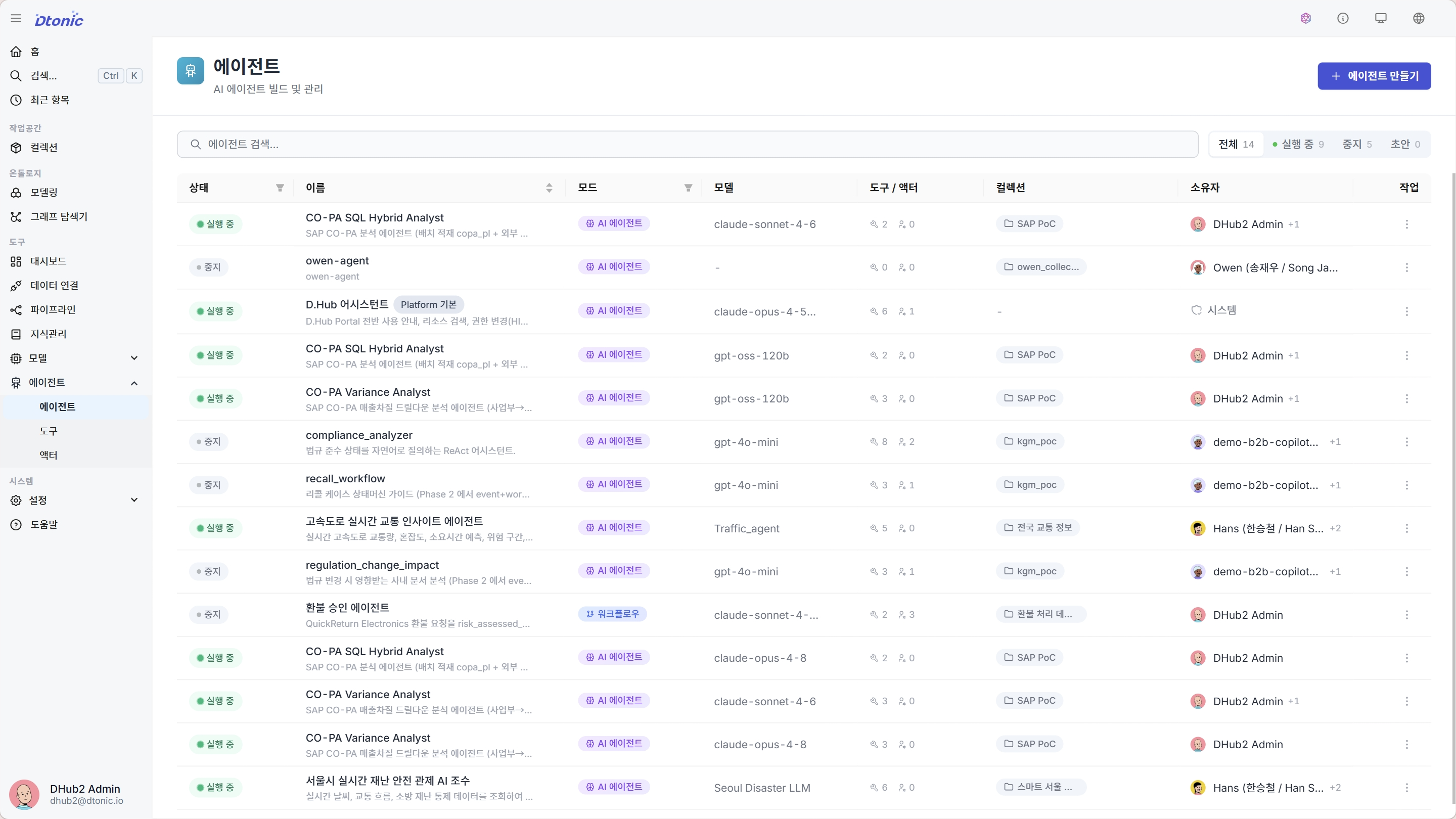The image size is (1456, 819).
Task: Click the Platform 기본 badge
Action: 428,305
